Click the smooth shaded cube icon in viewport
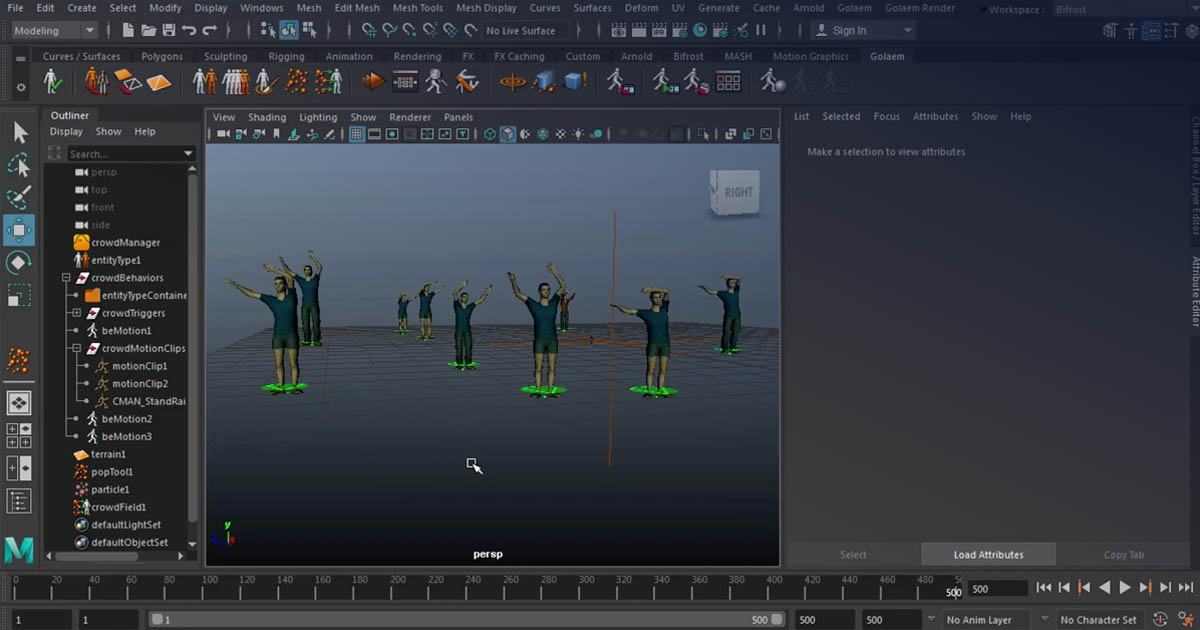This screenshot has height=630, width=1200. pyautogui.click(x=508, y=133)
